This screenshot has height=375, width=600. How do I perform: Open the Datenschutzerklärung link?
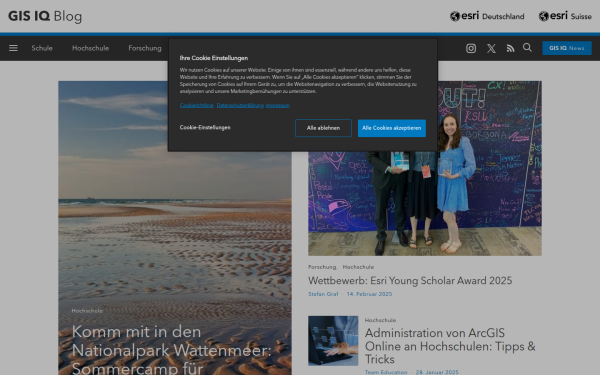tap(240, 105)
